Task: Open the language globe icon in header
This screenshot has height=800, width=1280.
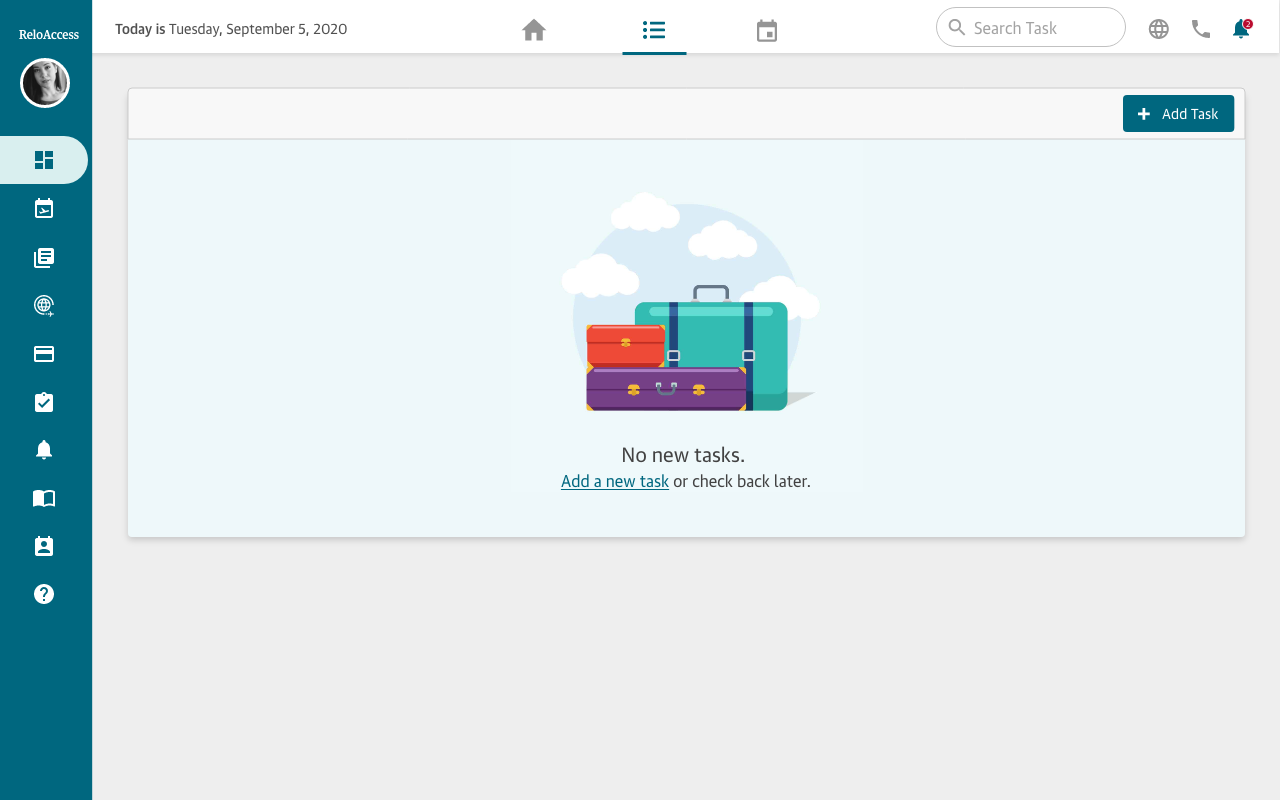Action: 1159,29
